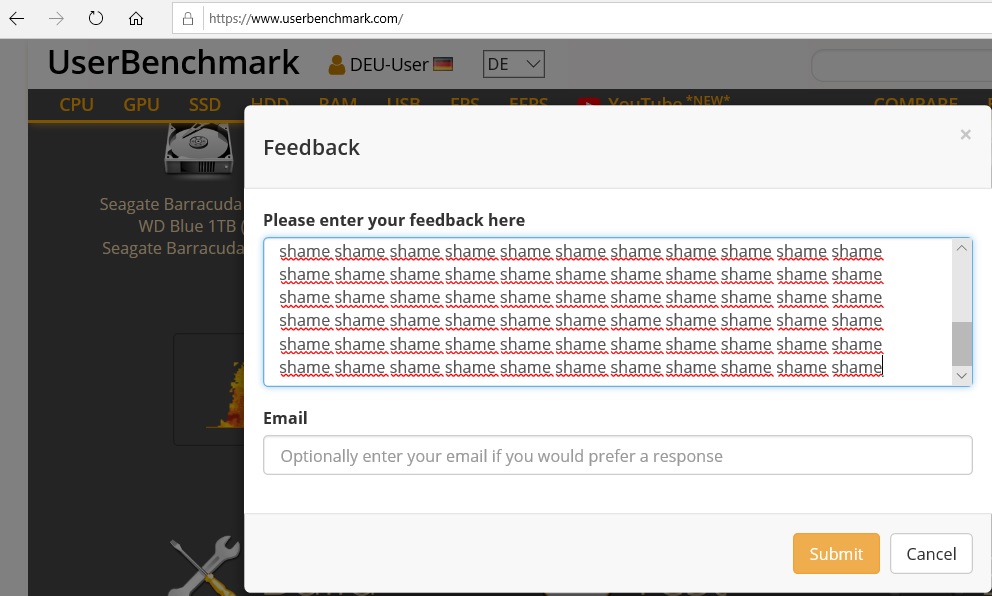Click the browser back arrow icon
Screen dimensions: 992x596
[15, 18]
